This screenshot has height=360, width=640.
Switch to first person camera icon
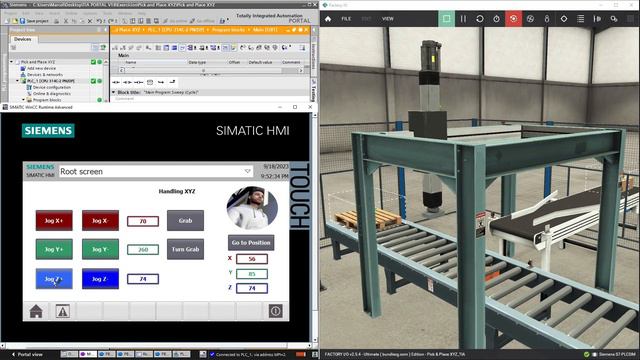(x=547, y=19)
